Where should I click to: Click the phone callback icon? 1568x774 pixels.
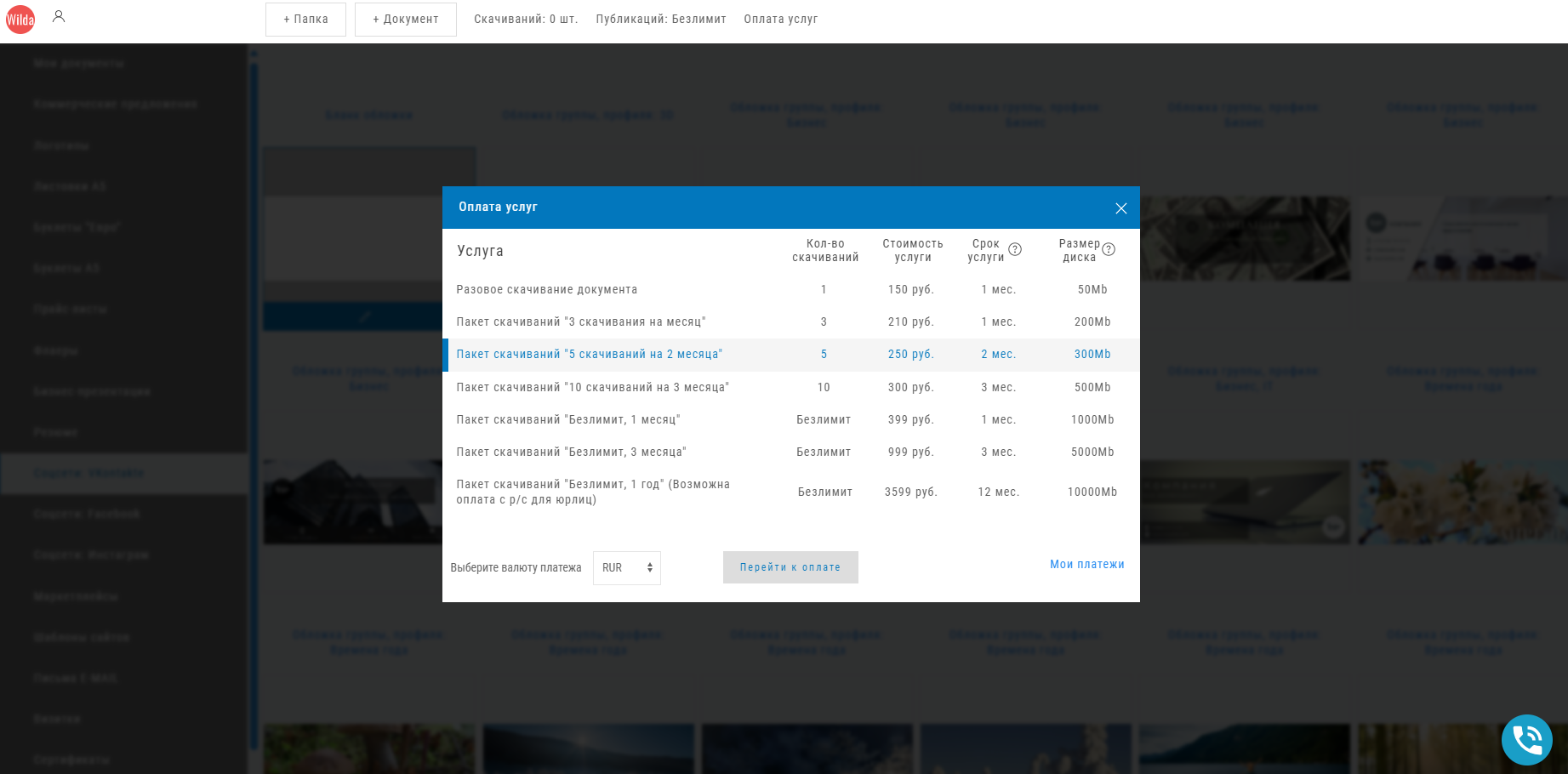1527,740
